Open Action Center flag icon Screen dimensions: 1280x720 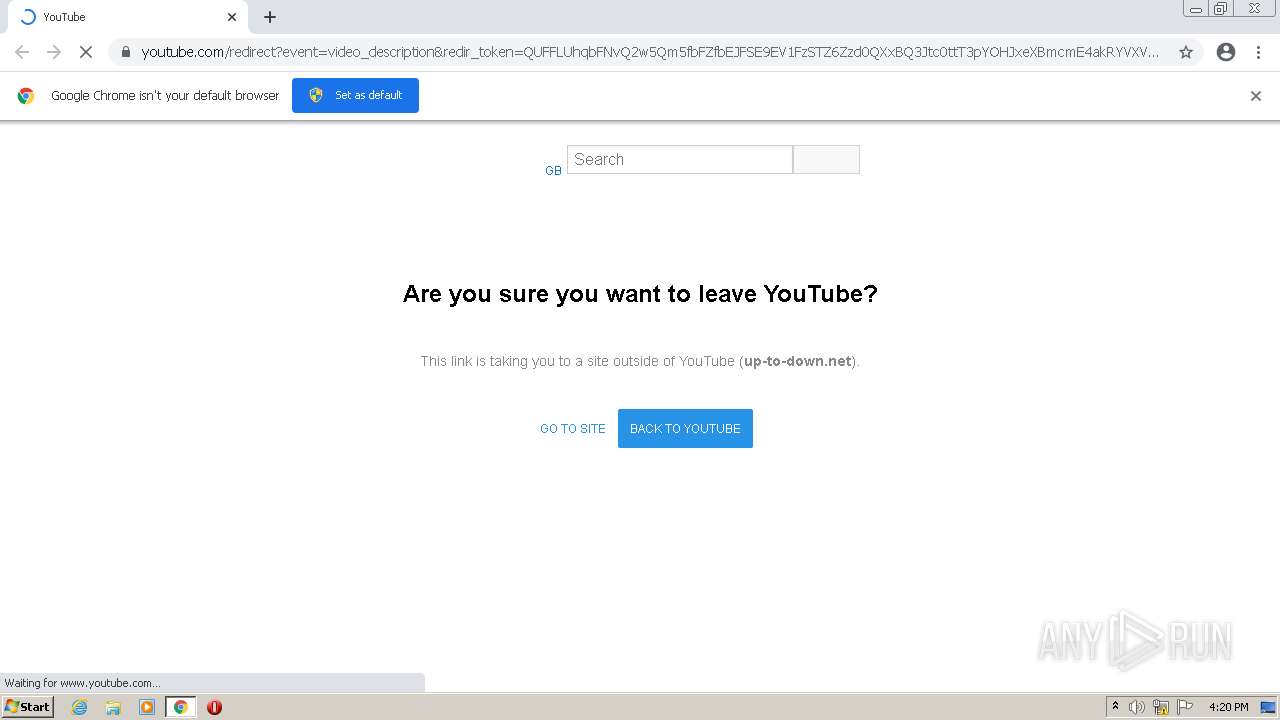[1185, 707]
